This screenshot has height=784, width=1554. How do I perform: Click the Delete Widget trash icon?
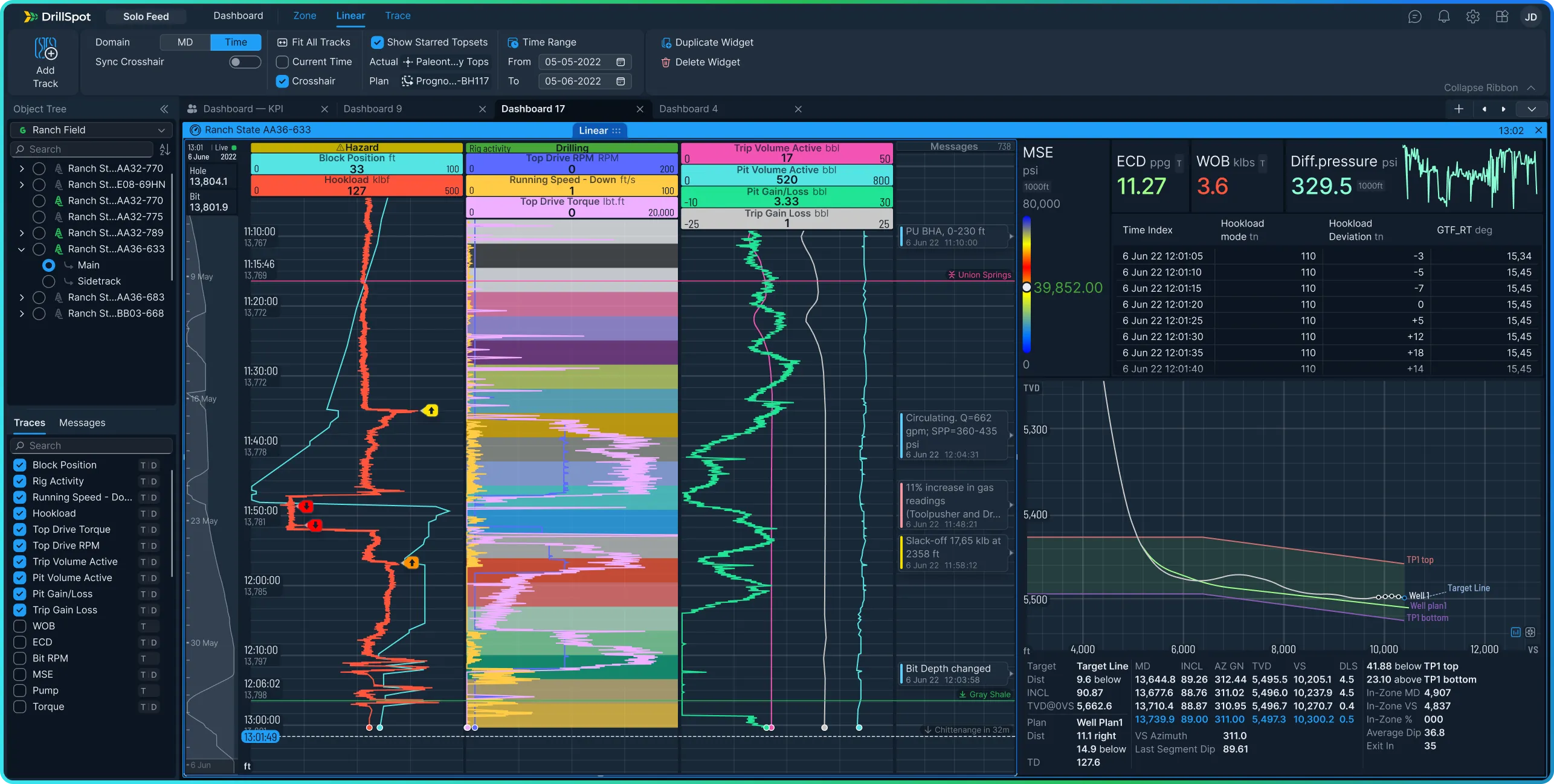(x=666, y=62)
